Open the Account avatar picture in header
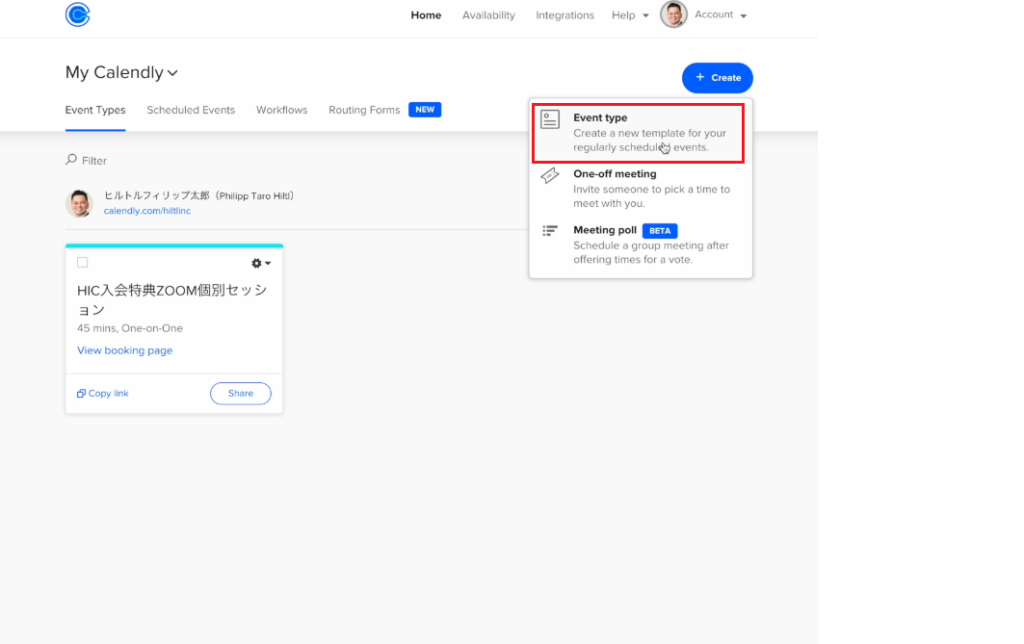This screenshot has width=1024, height=644. [673, 14]
